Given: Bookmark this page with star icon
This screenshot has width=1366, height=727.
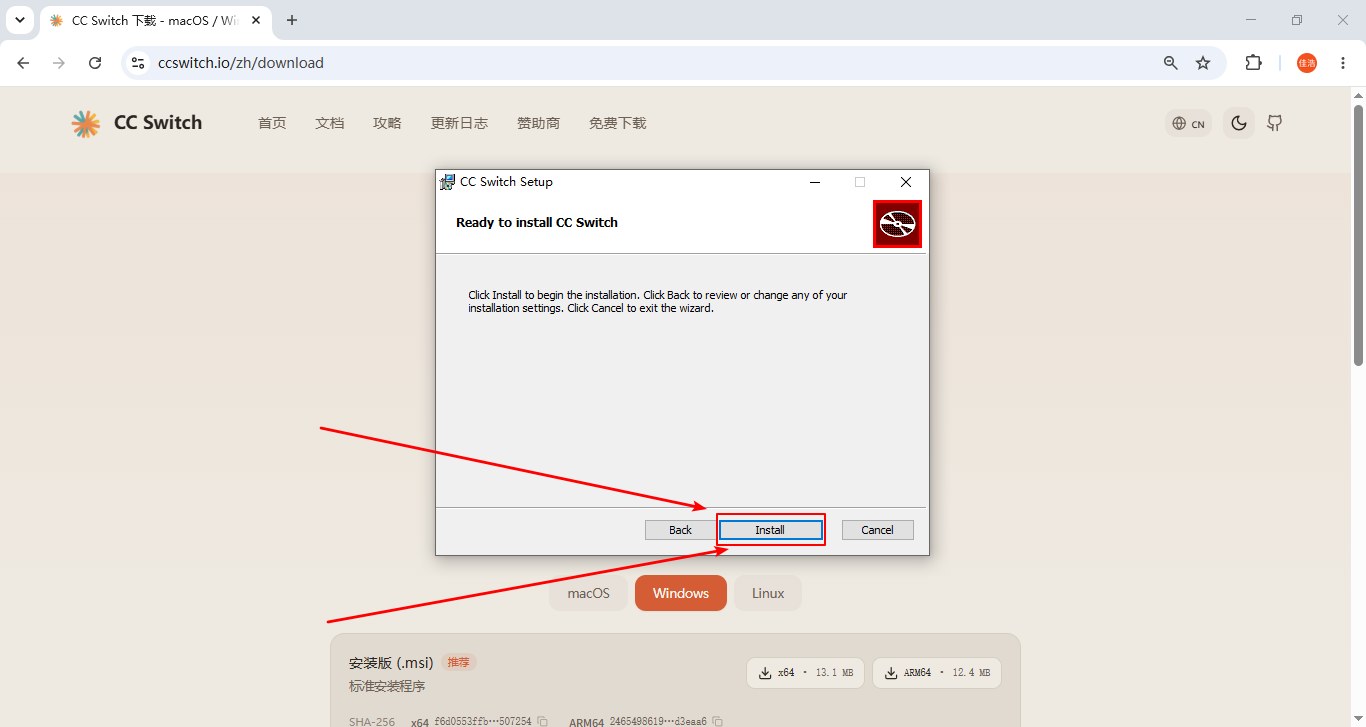Looking at the screenshot, I should 1203,63.
